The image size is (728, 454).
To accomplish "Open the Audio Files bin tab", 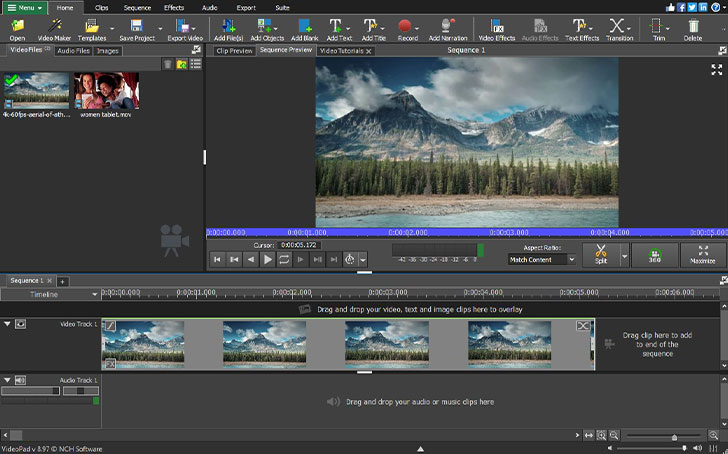I will (73, 50).
